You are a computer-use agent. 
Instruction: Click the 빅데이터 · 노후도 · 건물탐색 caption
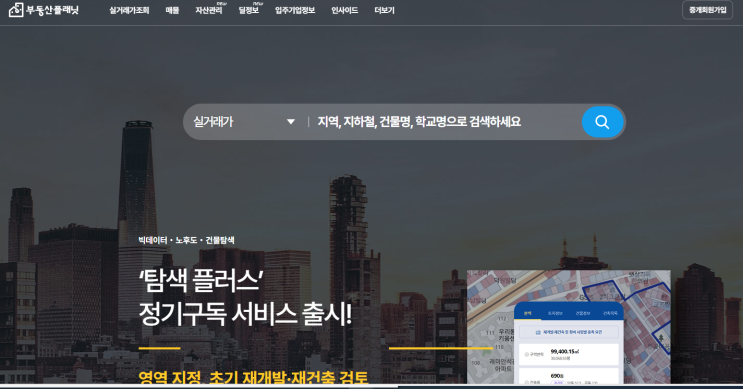click(x=186, y=240)
